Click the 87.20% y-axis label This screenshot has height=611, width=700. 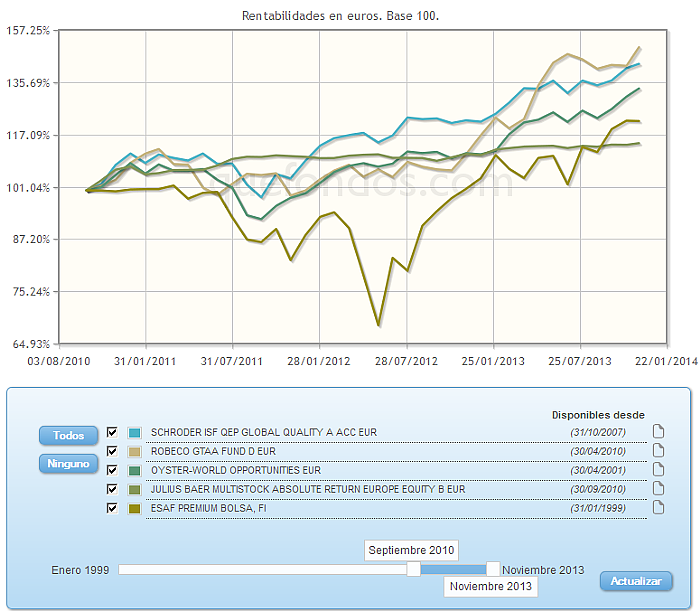tap(31, 239)
